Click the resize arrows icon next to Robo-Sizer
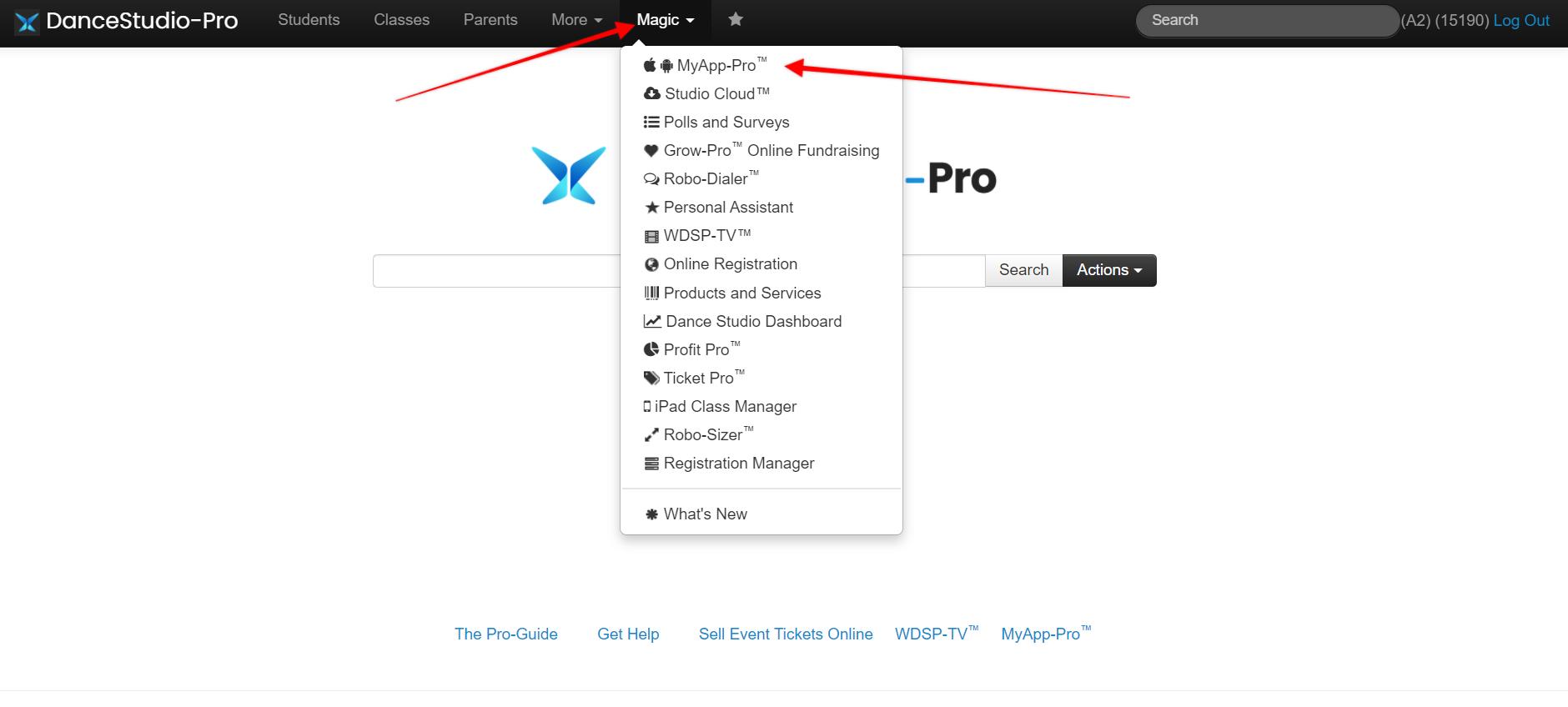The height and width of the screenshot is (707, 1568). coord(651,435)
